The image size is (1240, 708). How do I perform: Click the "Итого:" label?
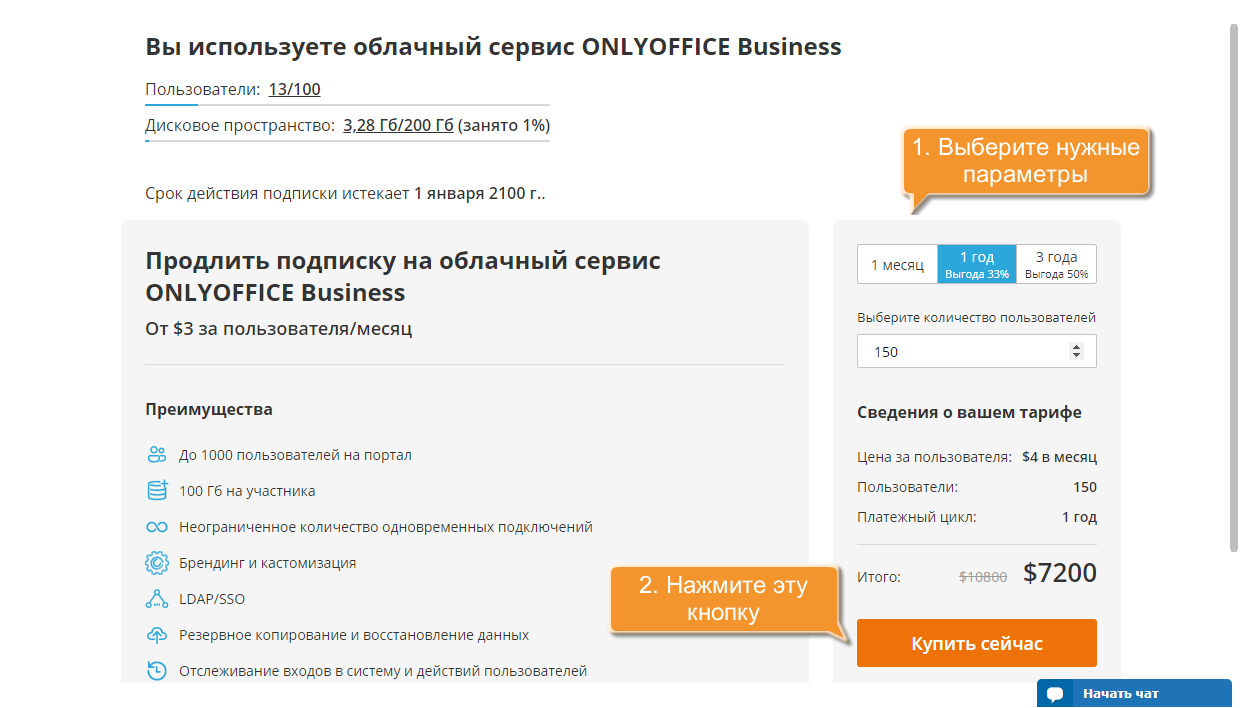tap(879, 577)
